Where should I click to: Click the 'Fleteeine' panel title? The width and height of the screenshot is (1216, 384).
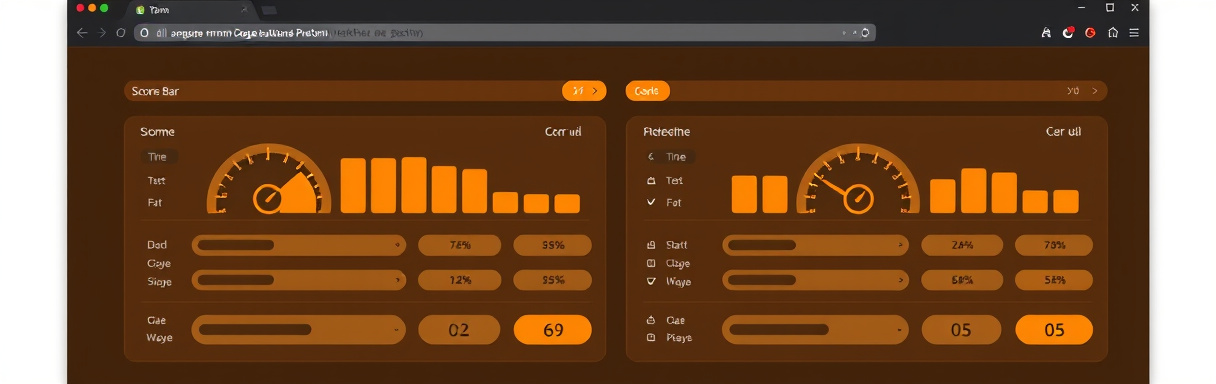pyautogui.click(x=667, y=131)
